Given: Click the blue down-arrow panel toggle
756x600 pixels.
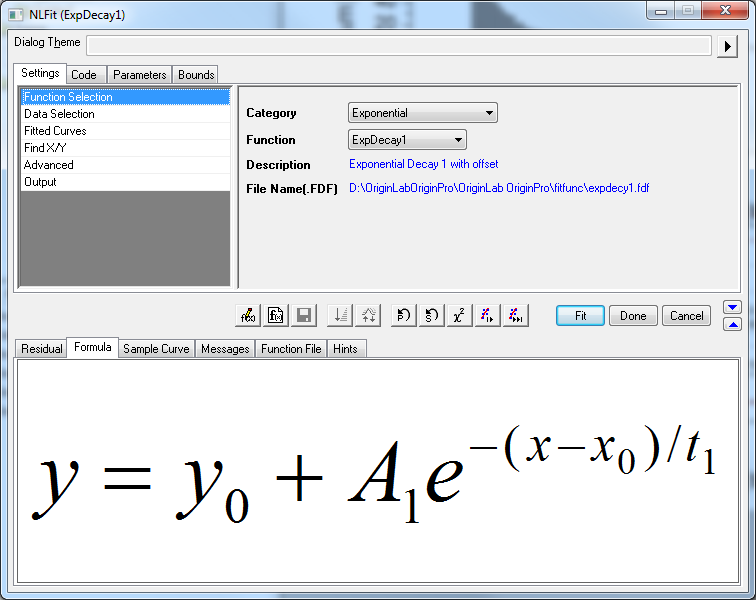Looking at the screenshot, I should pos(732,307).
